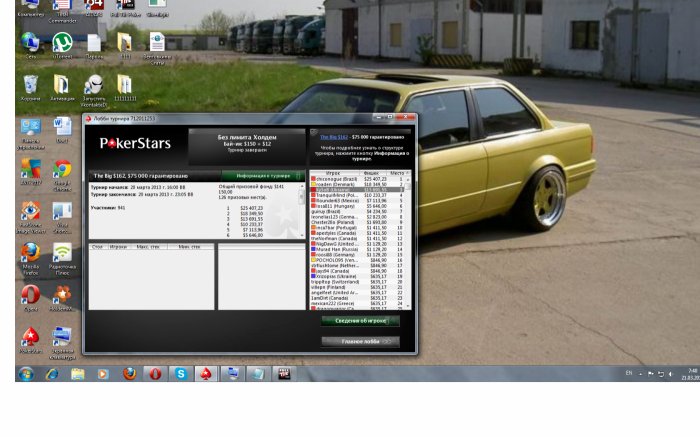Screen dimensions: 700x437
Task: Open uTorrent desktop icon
Action: click(x=62, y=43)
